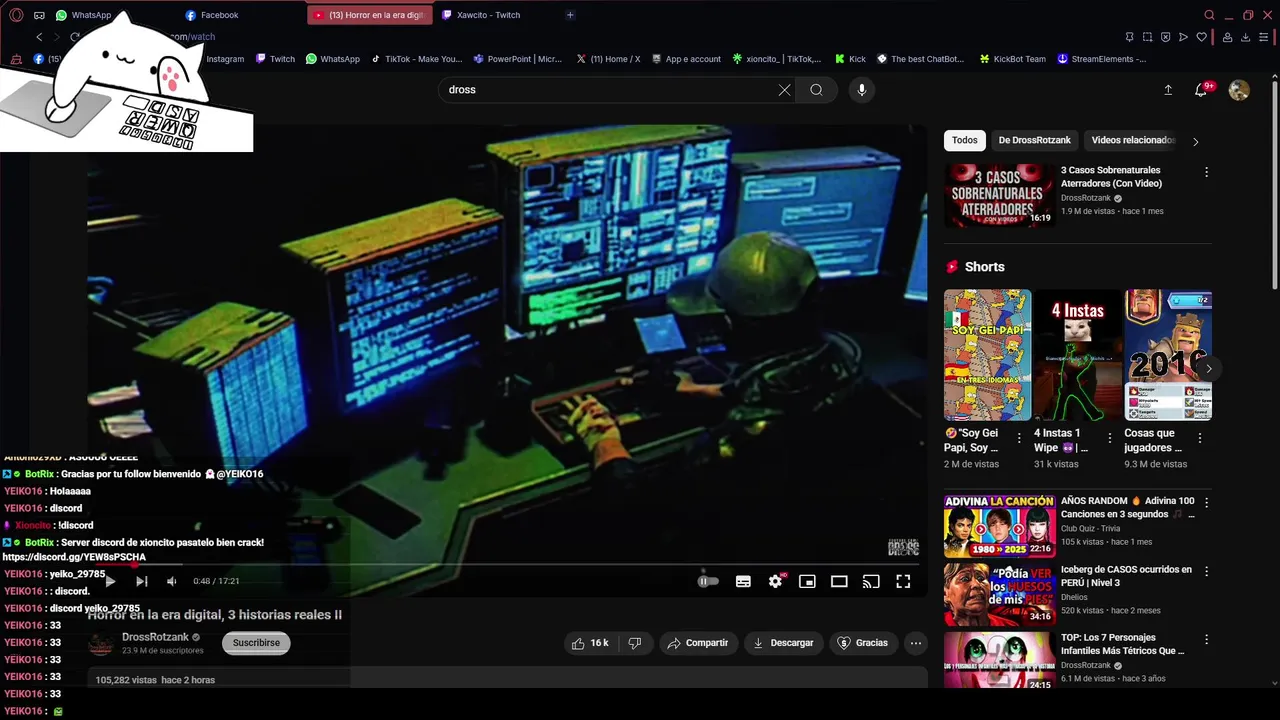Screen dimensions: 1280x720
Task: Open options for 'AÑOS RANDOM' video
Action: 1206,503
